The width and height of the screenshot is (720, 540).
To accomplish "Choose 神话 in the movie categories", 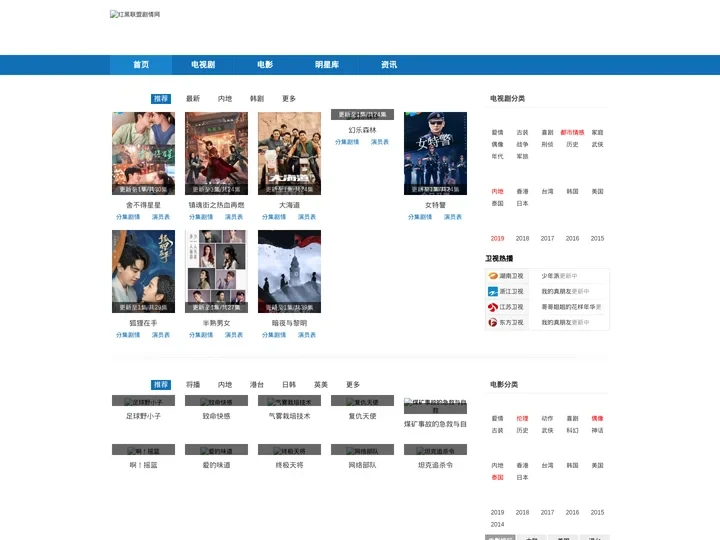I will coord(597,431).
